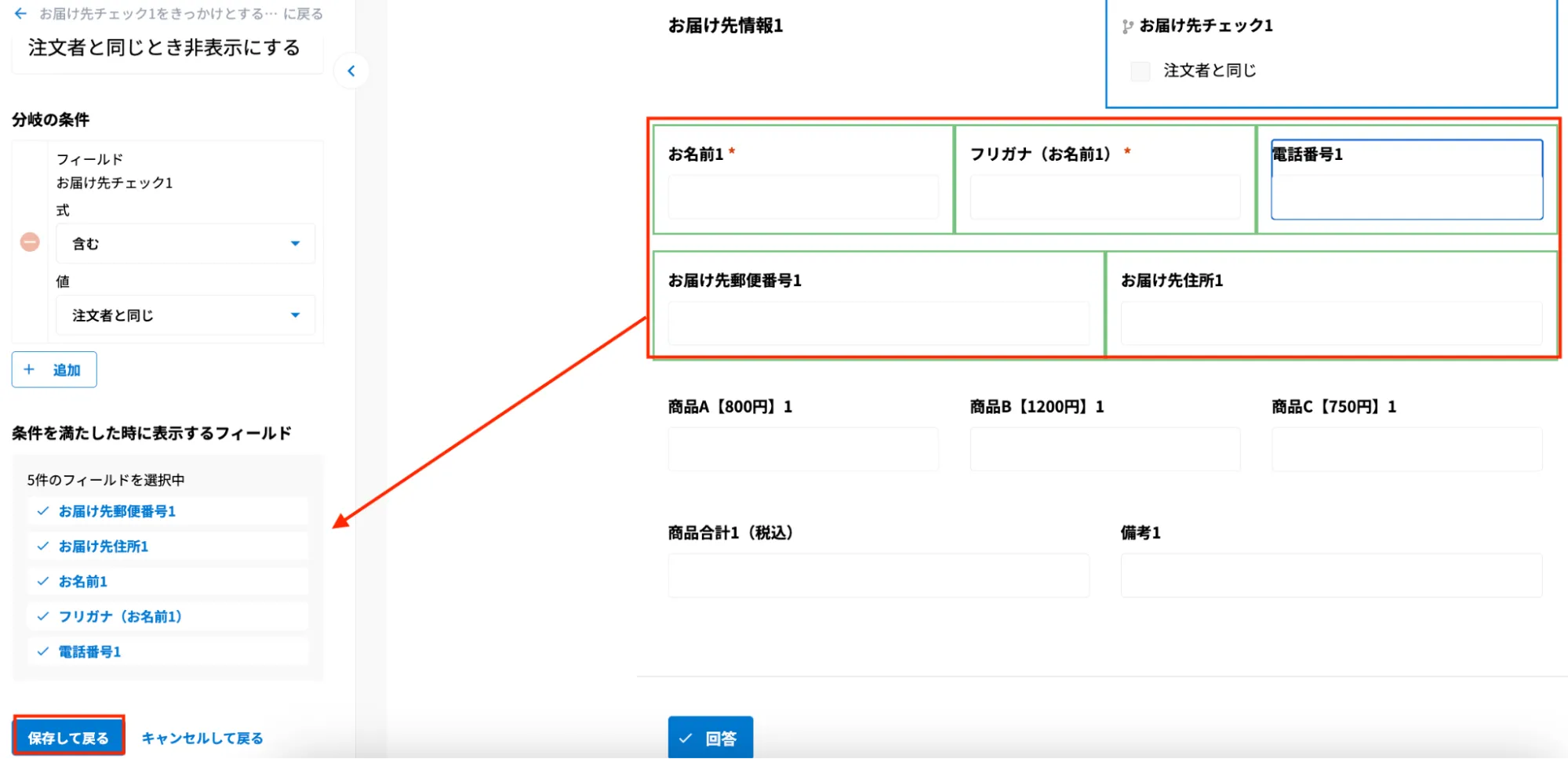The image size is (1568, 759).
Task: Focus the お届け先郵便番号1 input field
Action: 878,323
